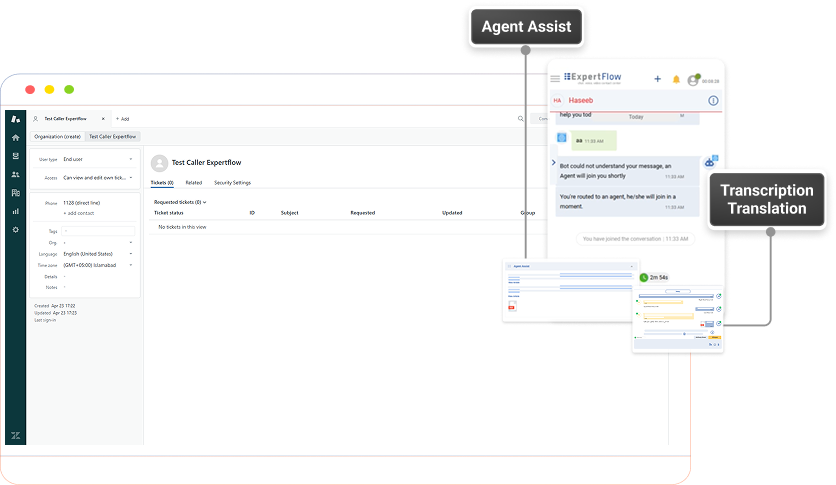Click the ID column header

[252, 213]
